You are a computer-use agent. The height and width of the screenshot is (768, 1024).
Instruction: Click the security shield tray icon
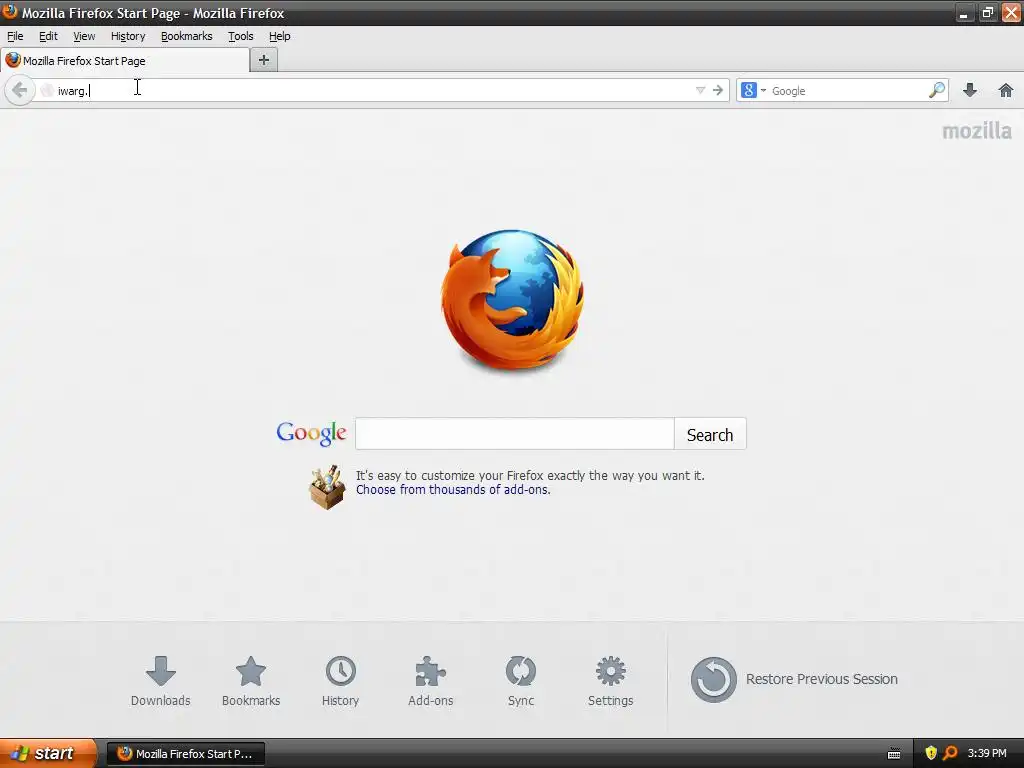(931, 753)
